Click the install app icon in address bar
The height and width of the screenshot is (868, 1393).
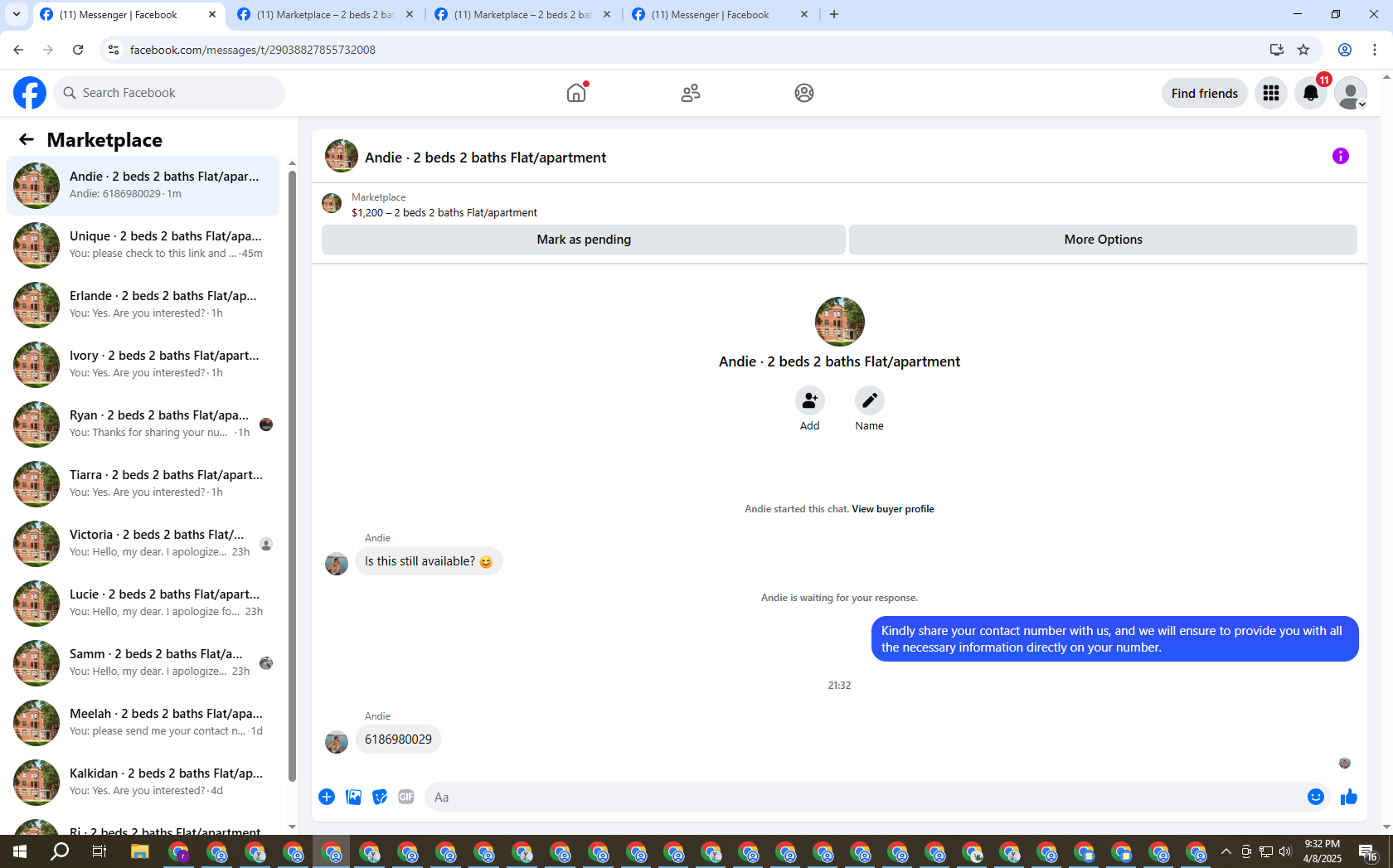click(1277, 50)
